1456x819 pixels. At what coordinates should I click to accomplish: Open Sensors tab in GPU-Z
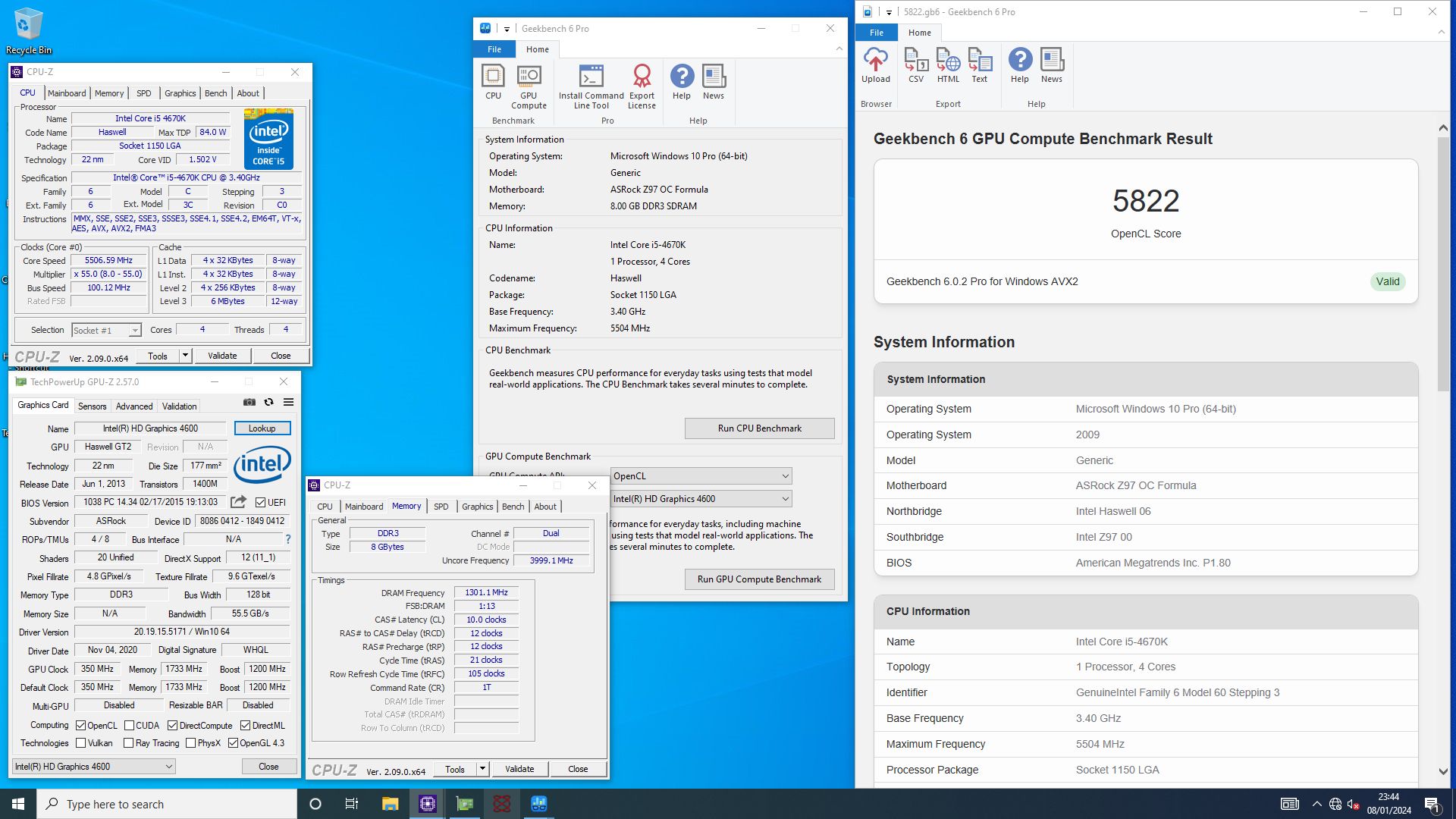pos(93,406)
